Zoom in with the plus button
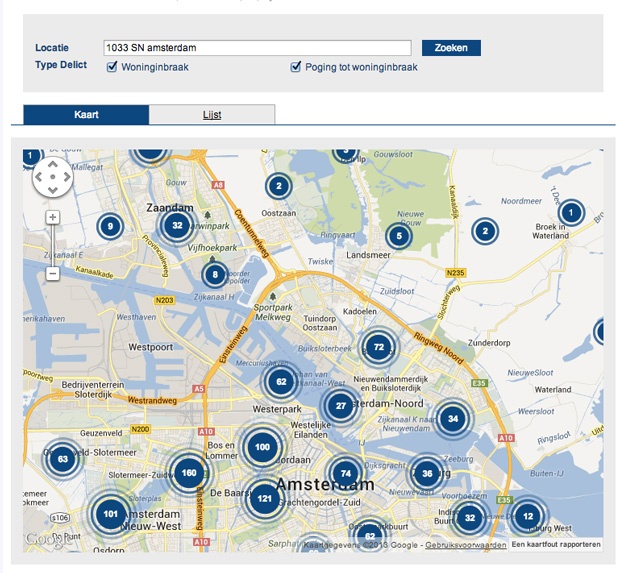Screen dimensions: 620x573 (x=53, y=217)
